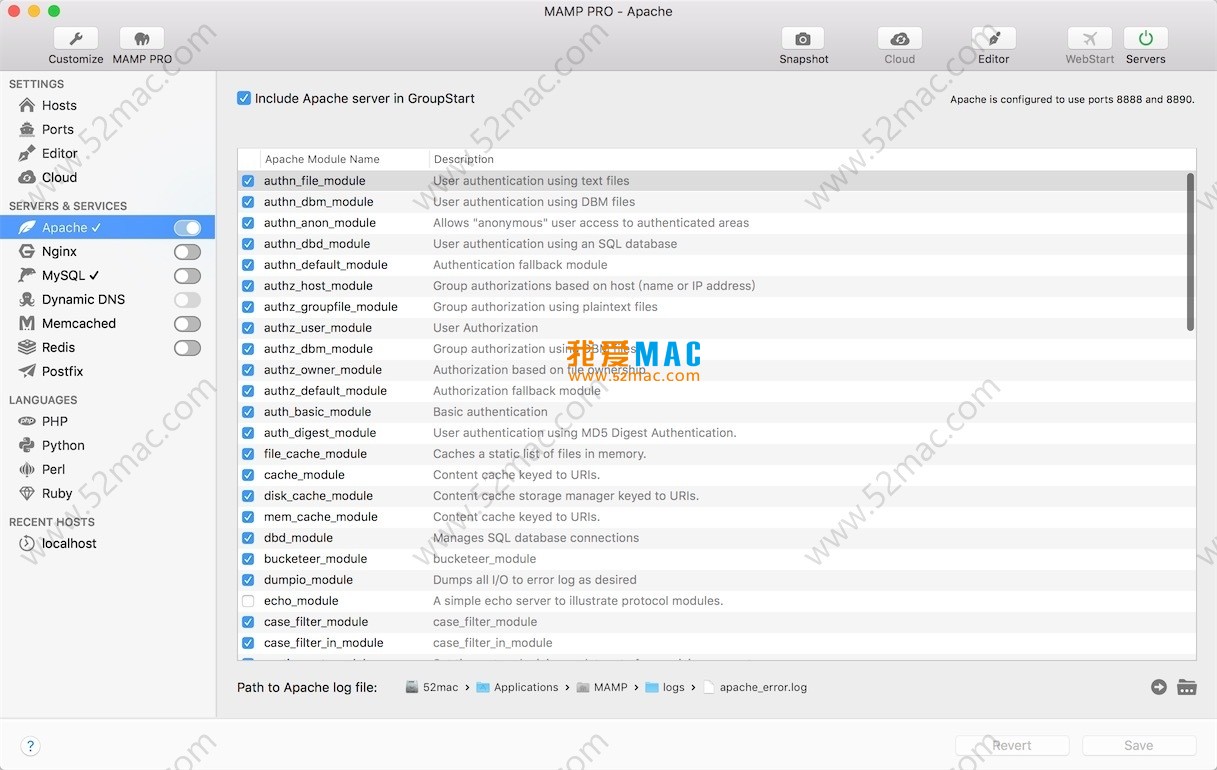The image size is (1217, 770).
Task: Select the Cloud icon under Settings
Action: tap(27, 177)
